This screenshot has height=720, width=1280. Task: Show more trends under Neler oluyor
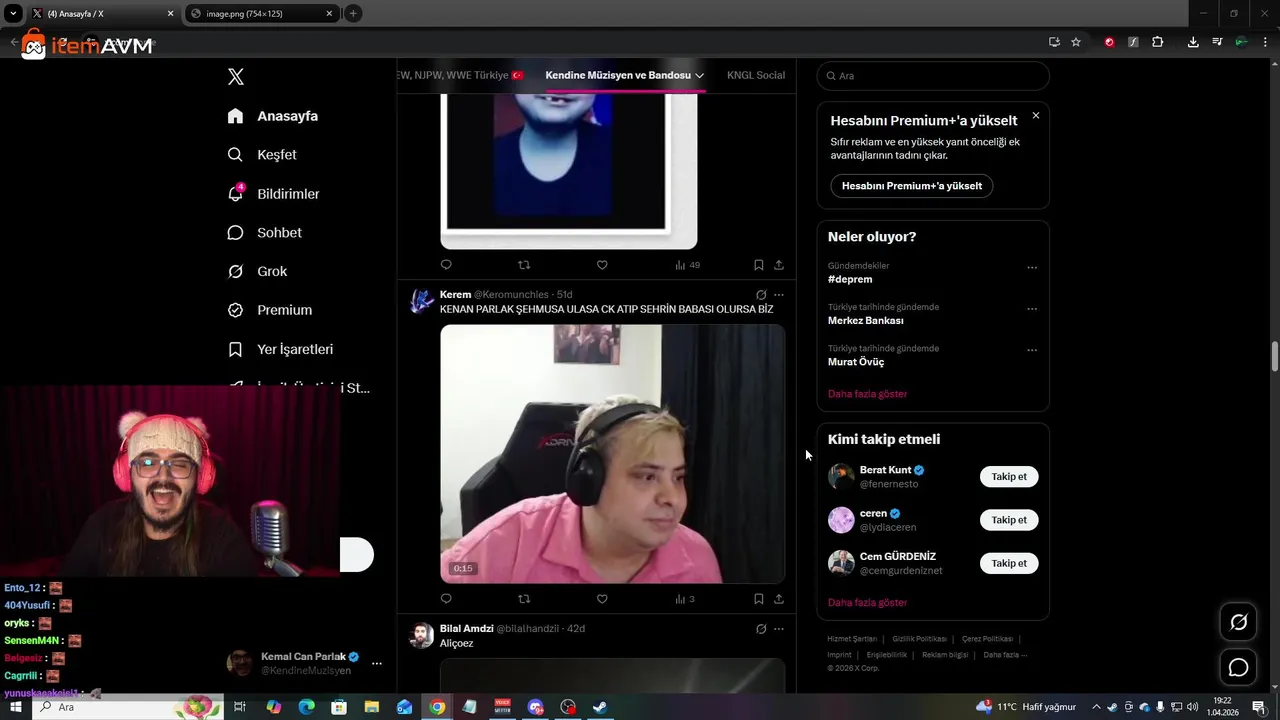[867, 394]
